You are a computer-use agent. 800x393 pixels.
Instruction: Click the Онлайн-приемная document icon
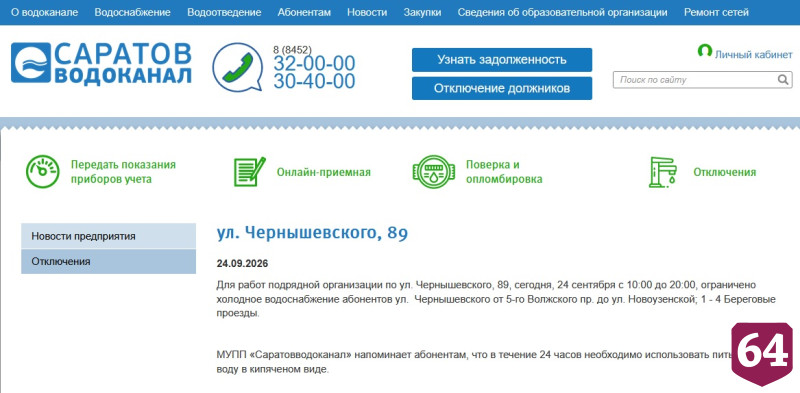click(x=249, y=172)
